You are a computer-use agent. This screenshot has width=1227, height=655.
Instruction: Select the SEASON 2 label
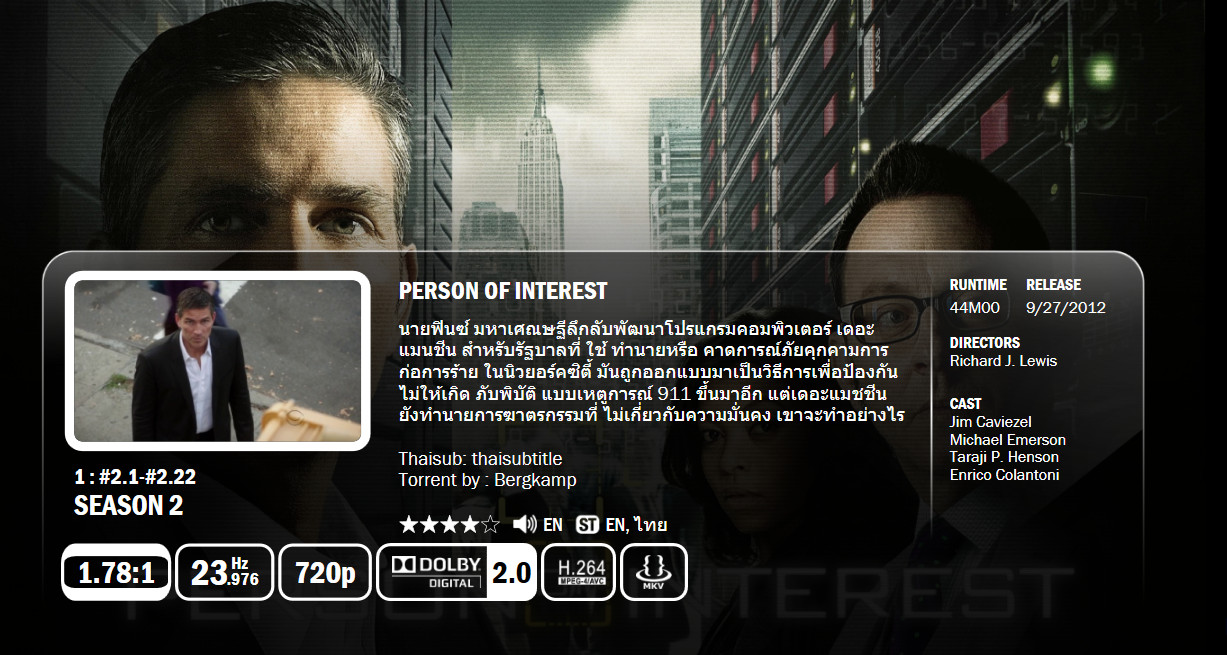tap(129, 506)
